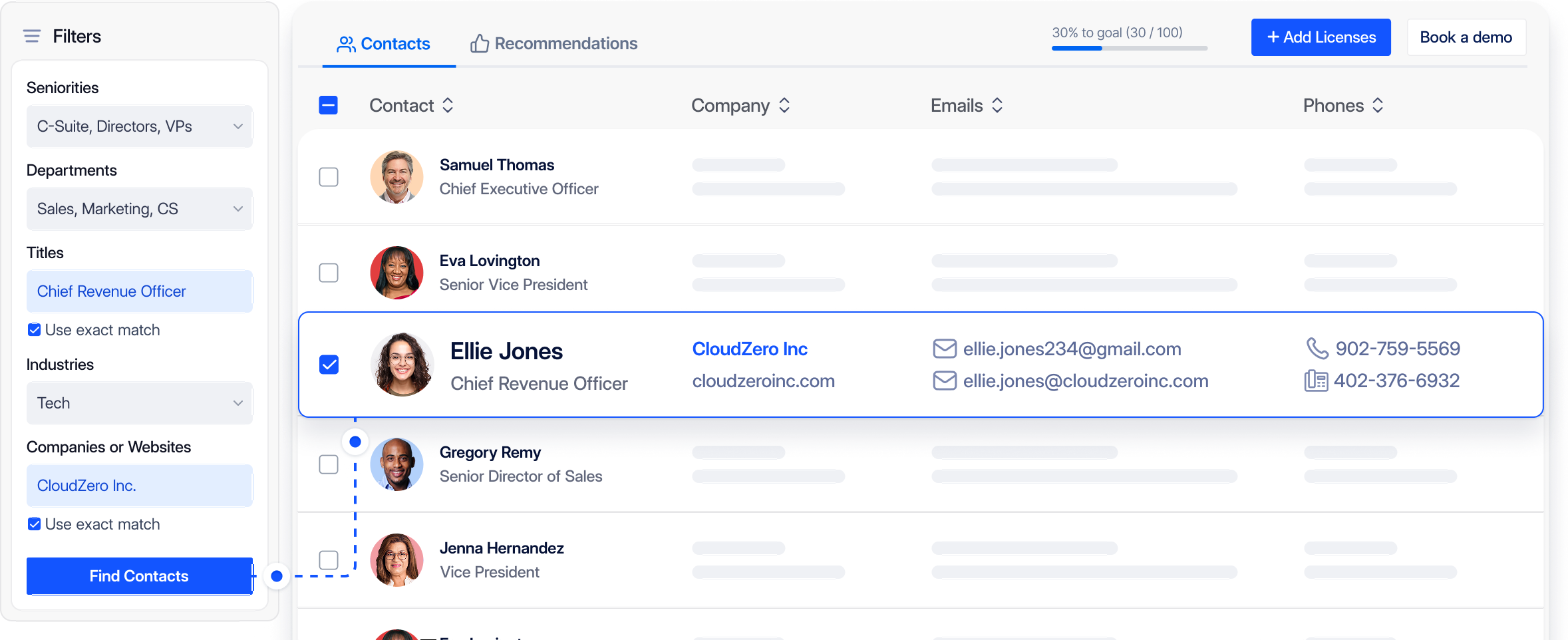Check the Gregory Remy row checkbox
This screenshot has height=640, width=1568.
tap(329, 464)
